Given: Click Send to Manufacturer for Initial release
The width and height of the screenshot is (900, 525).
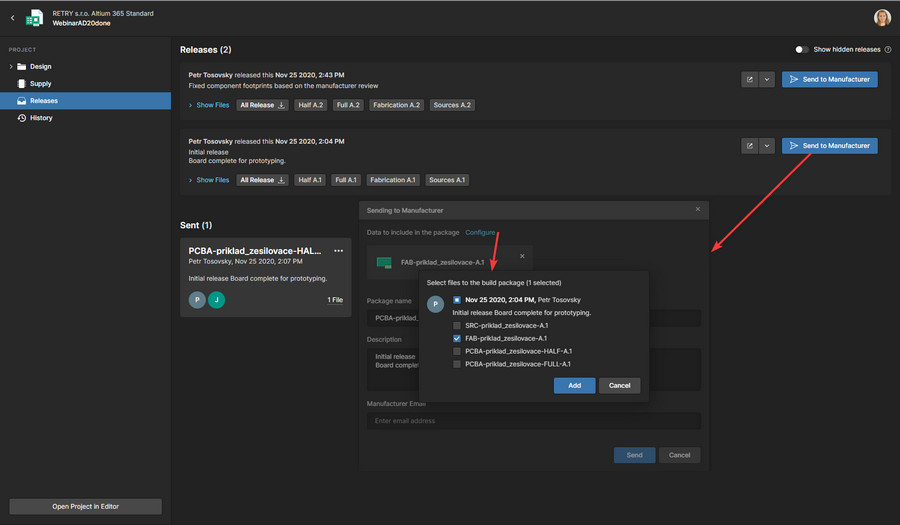Looking at the screenshot, I should (829, 146).
